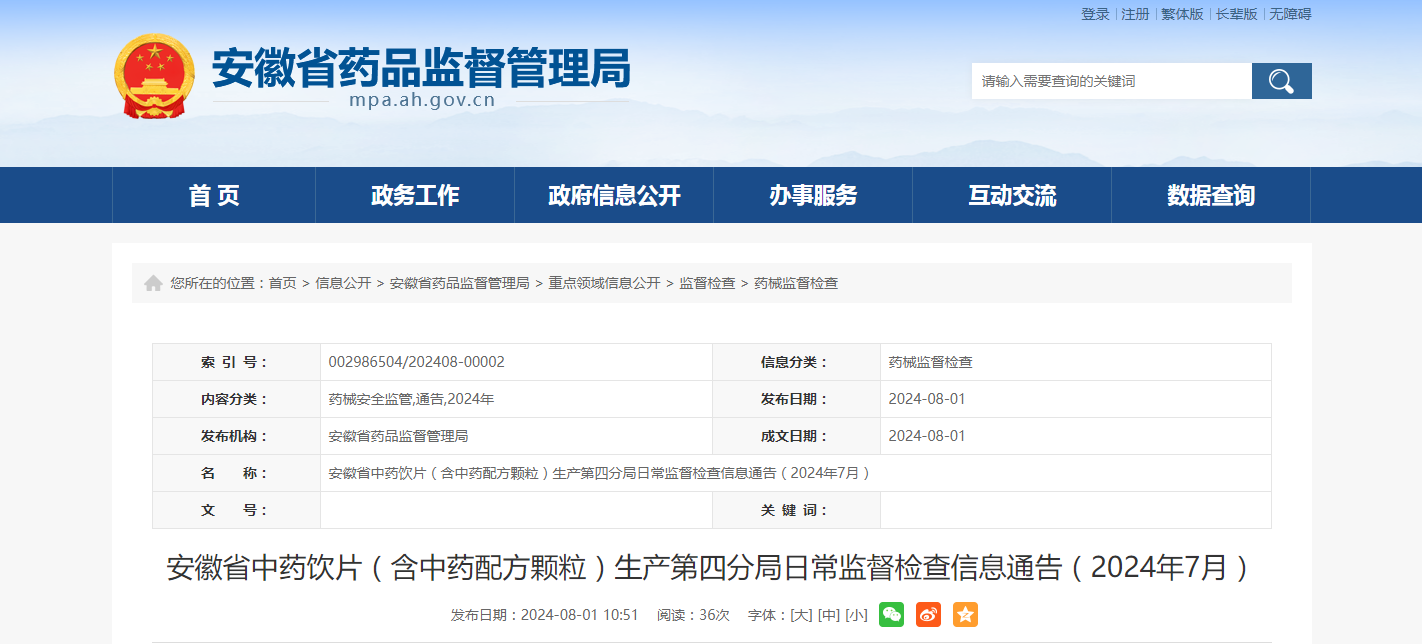Set font size to large [大]
The height and width of the screenshot is (644, 1422).
[801, 615]
